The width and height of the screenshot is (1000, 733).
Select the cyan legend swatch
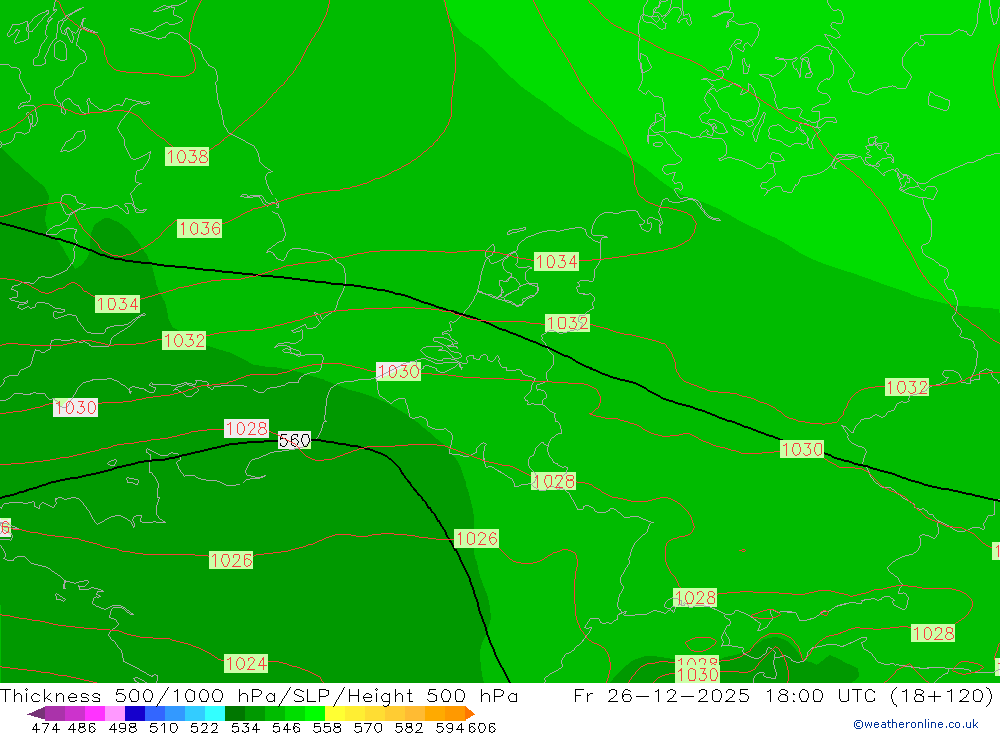[x=215, y=713]
